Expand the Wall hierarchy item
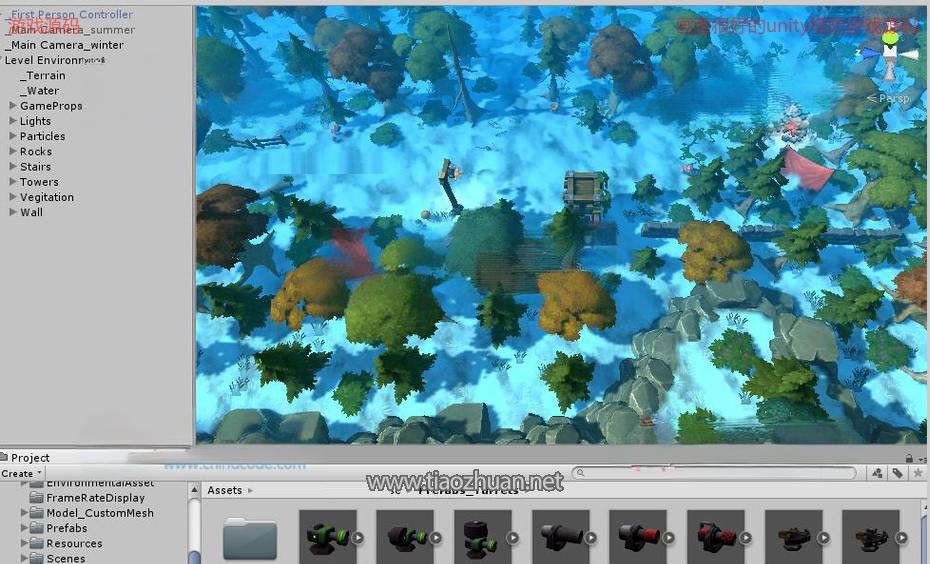The width and height of the screenshot is (930, 564). point(13,212)
